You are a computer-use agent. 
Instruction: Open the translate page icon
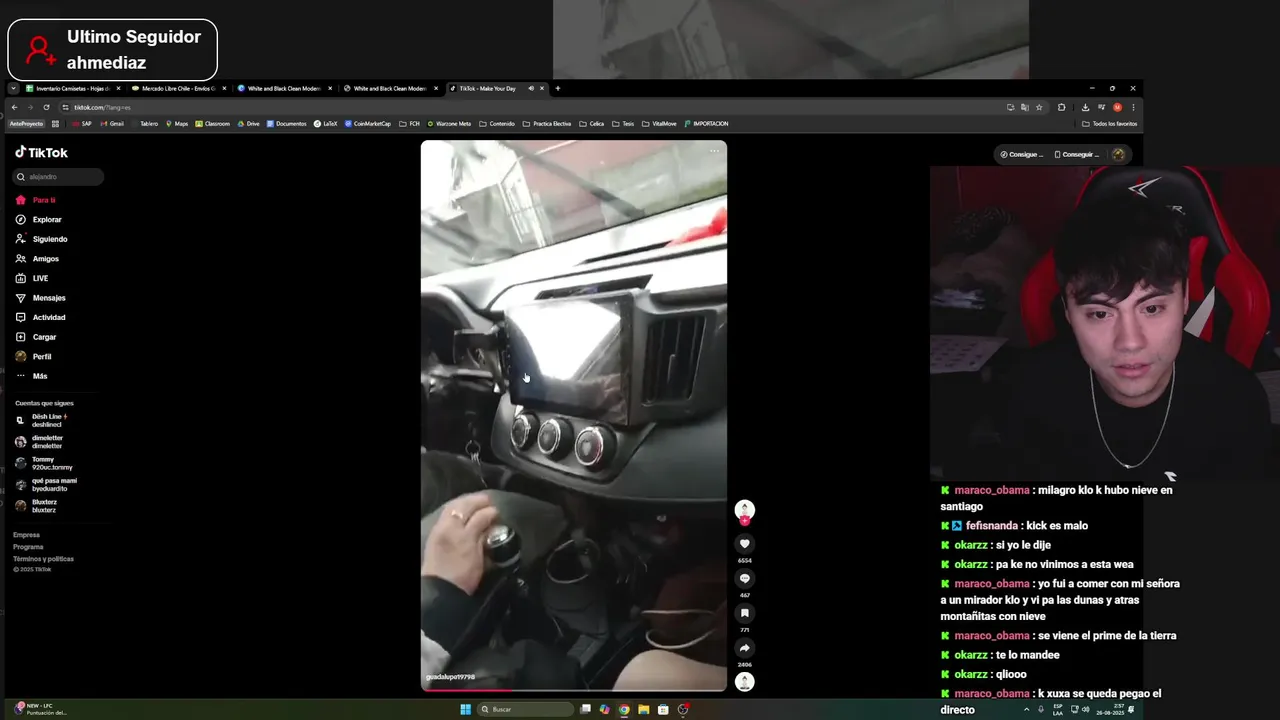point(1025,107)
